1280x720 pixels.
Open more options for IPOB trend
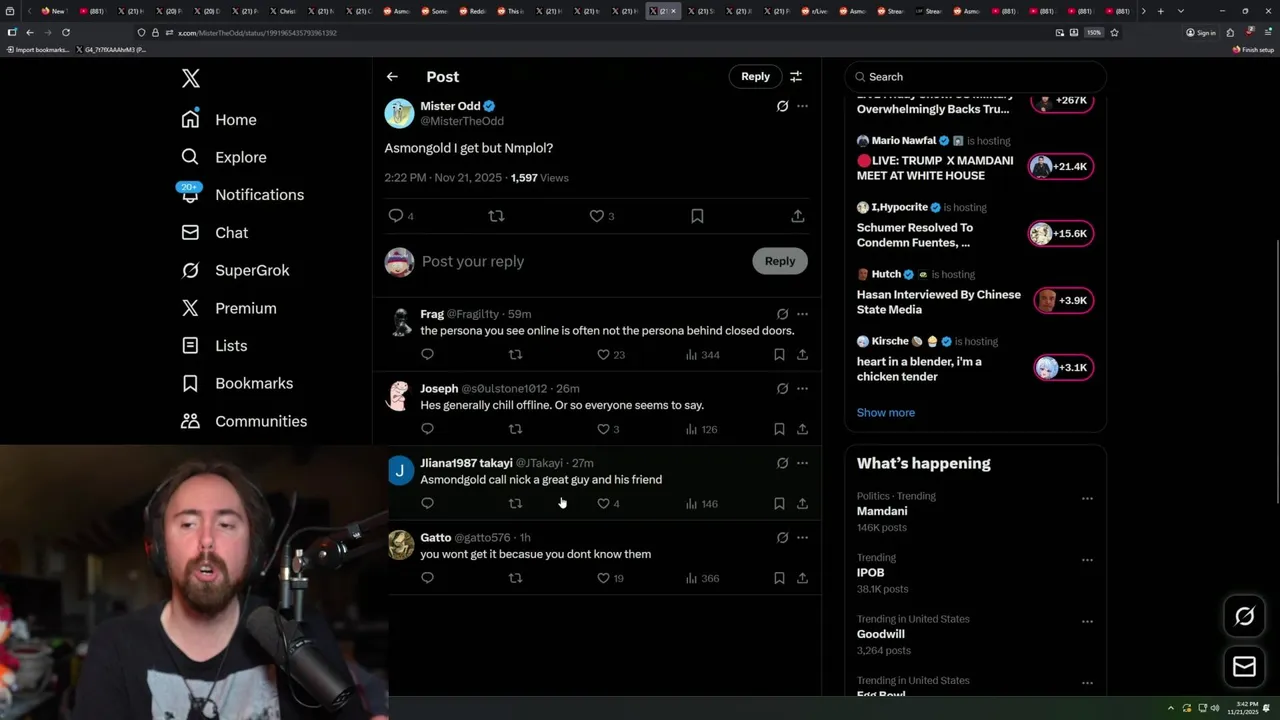point(1087,560)
